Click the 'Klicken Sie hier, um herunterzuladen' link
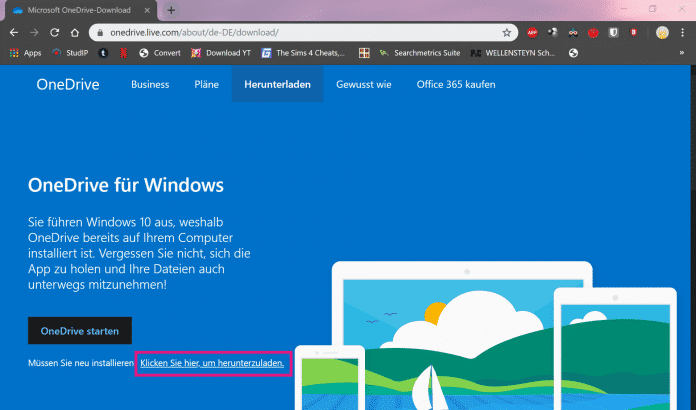The image size is (696, 410). [x=212, y=364]
